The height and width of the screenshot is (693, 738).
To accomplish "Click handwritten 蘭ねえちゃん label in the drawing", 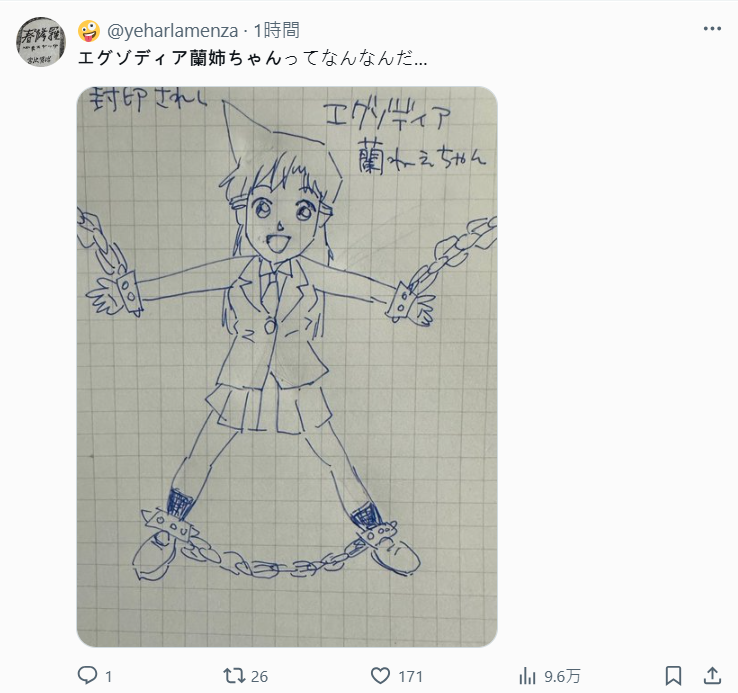I will pyautogui.click(x=421, y=157).
